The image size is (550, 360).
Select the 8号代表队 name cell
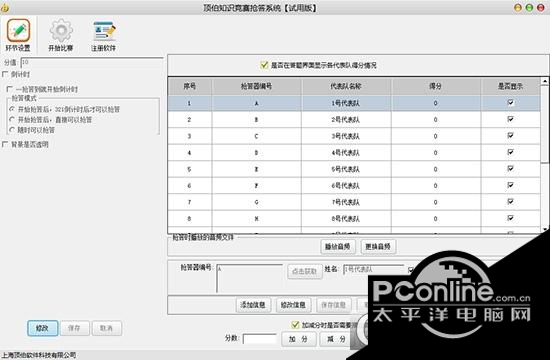(346, 219)
